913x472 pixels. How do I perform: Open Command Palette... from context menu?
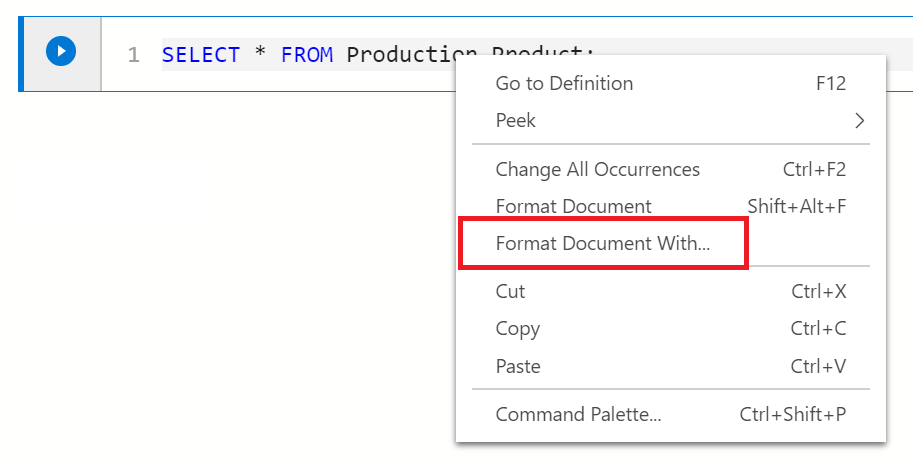pos(578,415)
